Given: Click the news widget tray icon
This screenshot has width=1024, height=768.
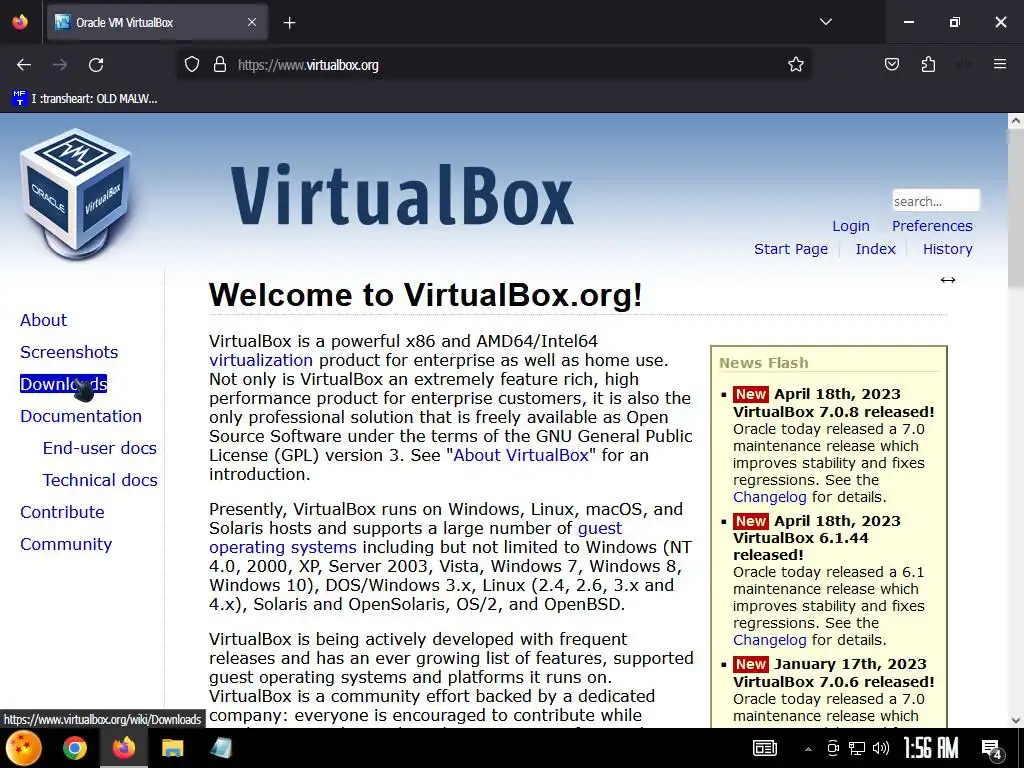Looking at the screenshot, I should [765, 748].
